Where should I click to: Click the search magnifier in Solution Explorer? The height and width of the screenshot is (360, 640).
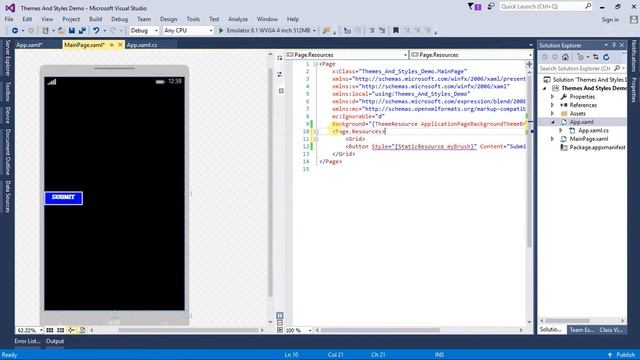pyautogui.click(x=617, y=68)
